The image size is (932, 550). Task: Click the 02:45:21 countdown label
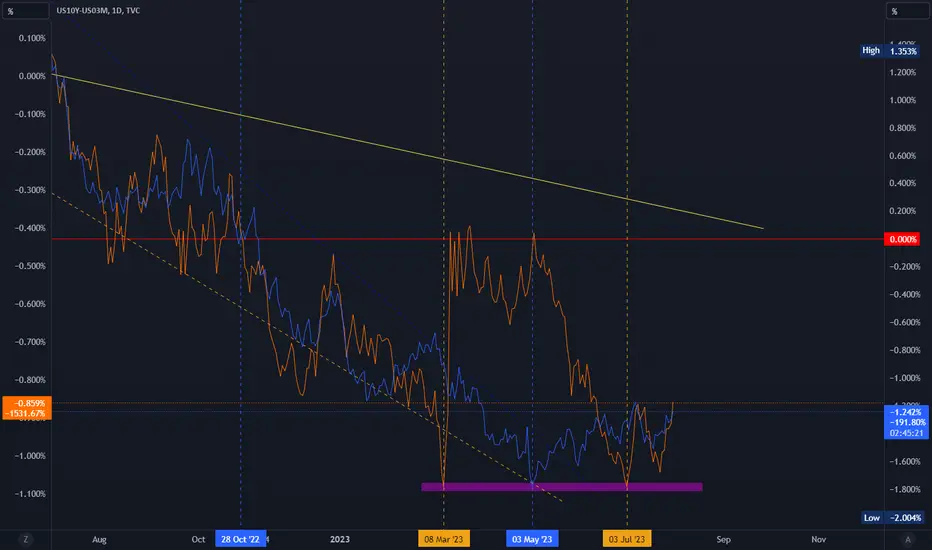[x=906, y=433]
